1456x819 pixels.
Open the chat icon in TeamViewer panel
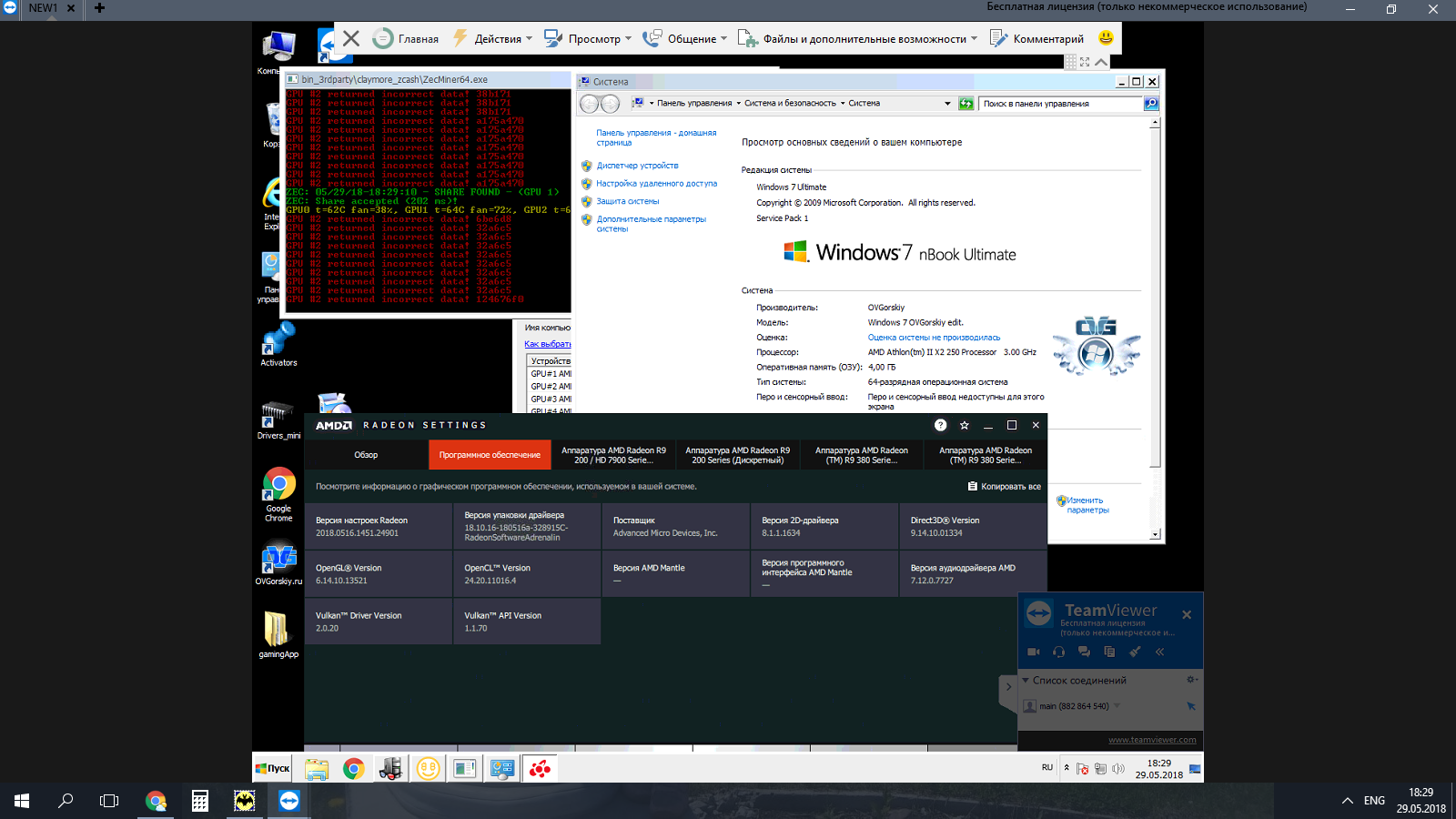tap(1084, 652)
